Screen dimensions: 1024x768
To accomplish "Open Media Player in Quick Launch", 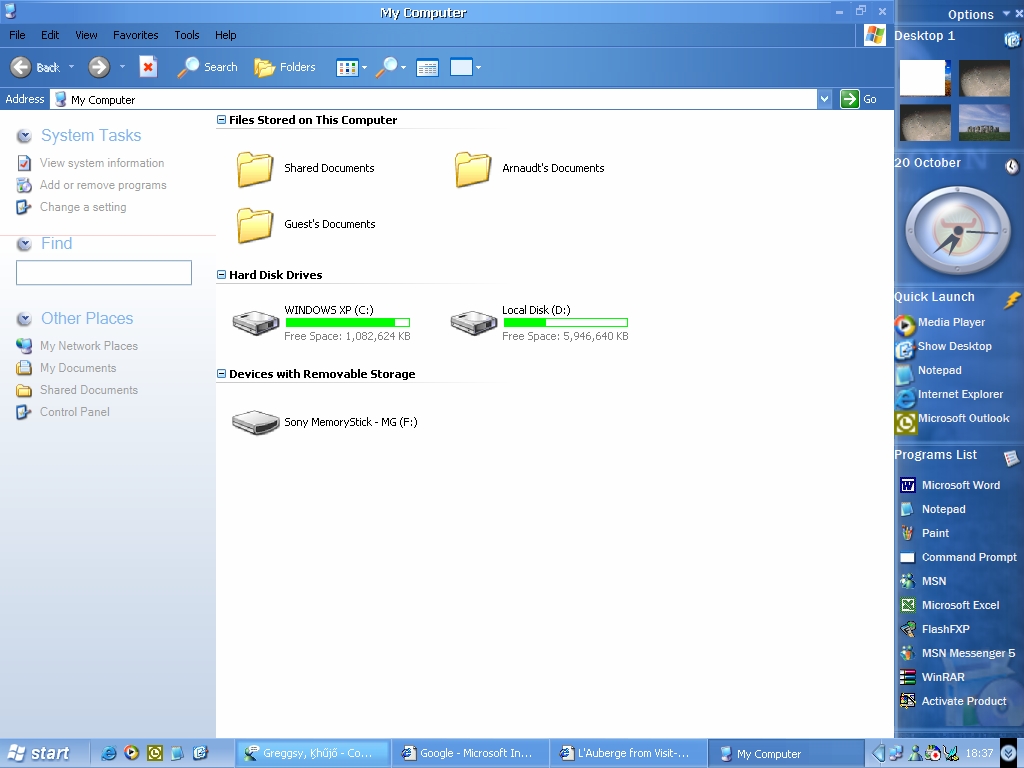I will pyautogui.click(x=950, y=322).
